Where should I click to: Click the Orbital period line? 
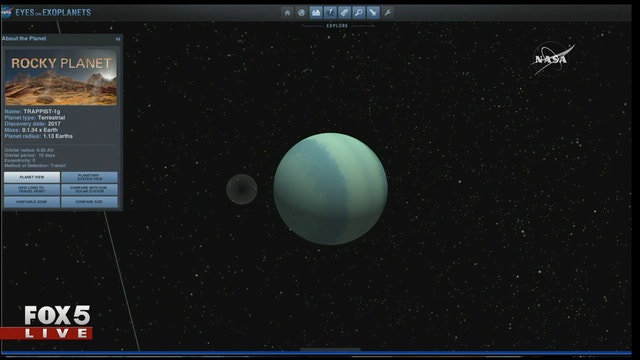tap(29, 155)
